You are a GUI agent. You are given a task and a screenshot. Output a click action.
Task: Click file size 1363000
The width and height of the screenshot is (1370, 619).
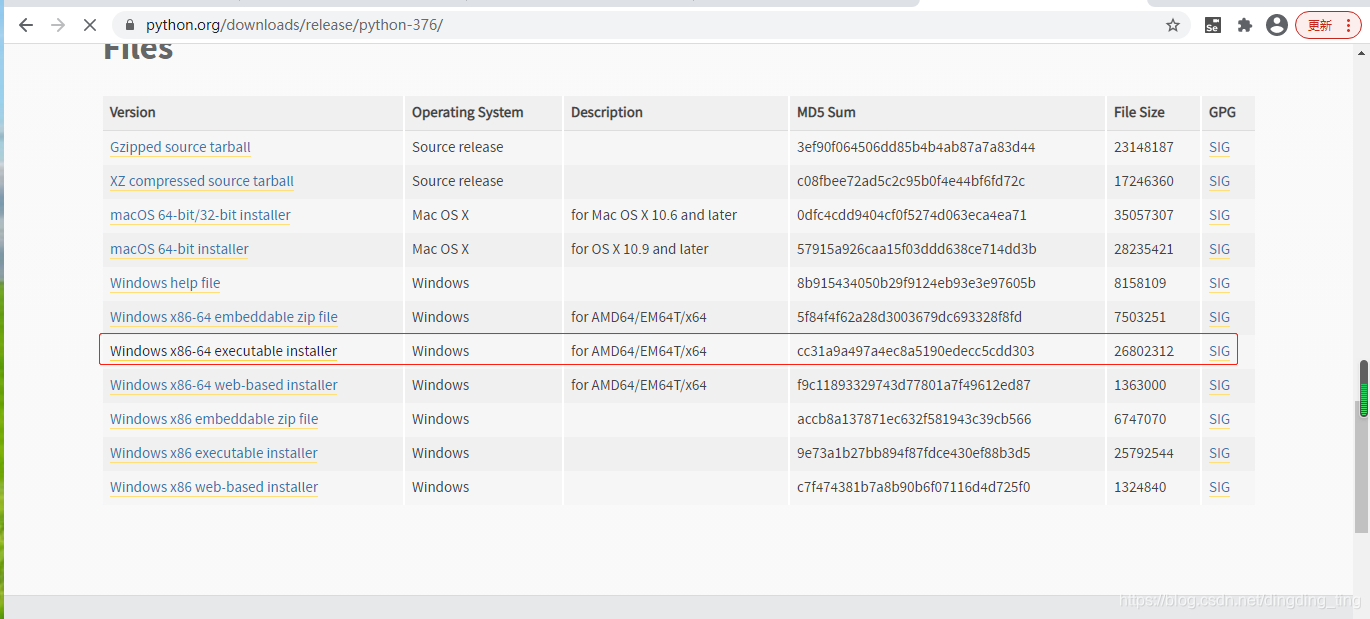tap(1140, 385)
